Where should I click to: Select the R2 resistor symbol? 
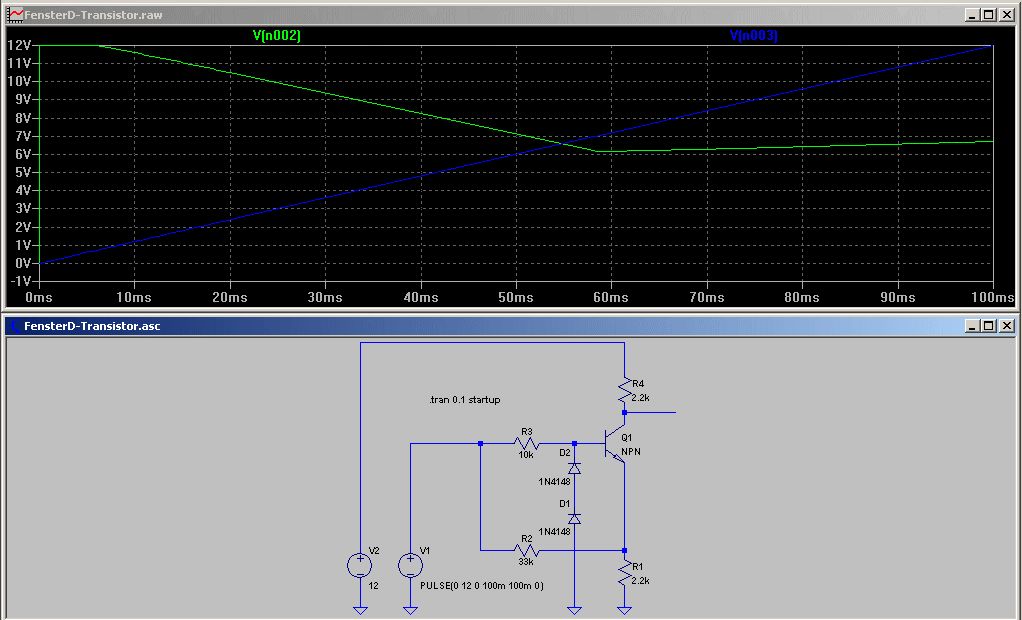(x=527, y=551)
